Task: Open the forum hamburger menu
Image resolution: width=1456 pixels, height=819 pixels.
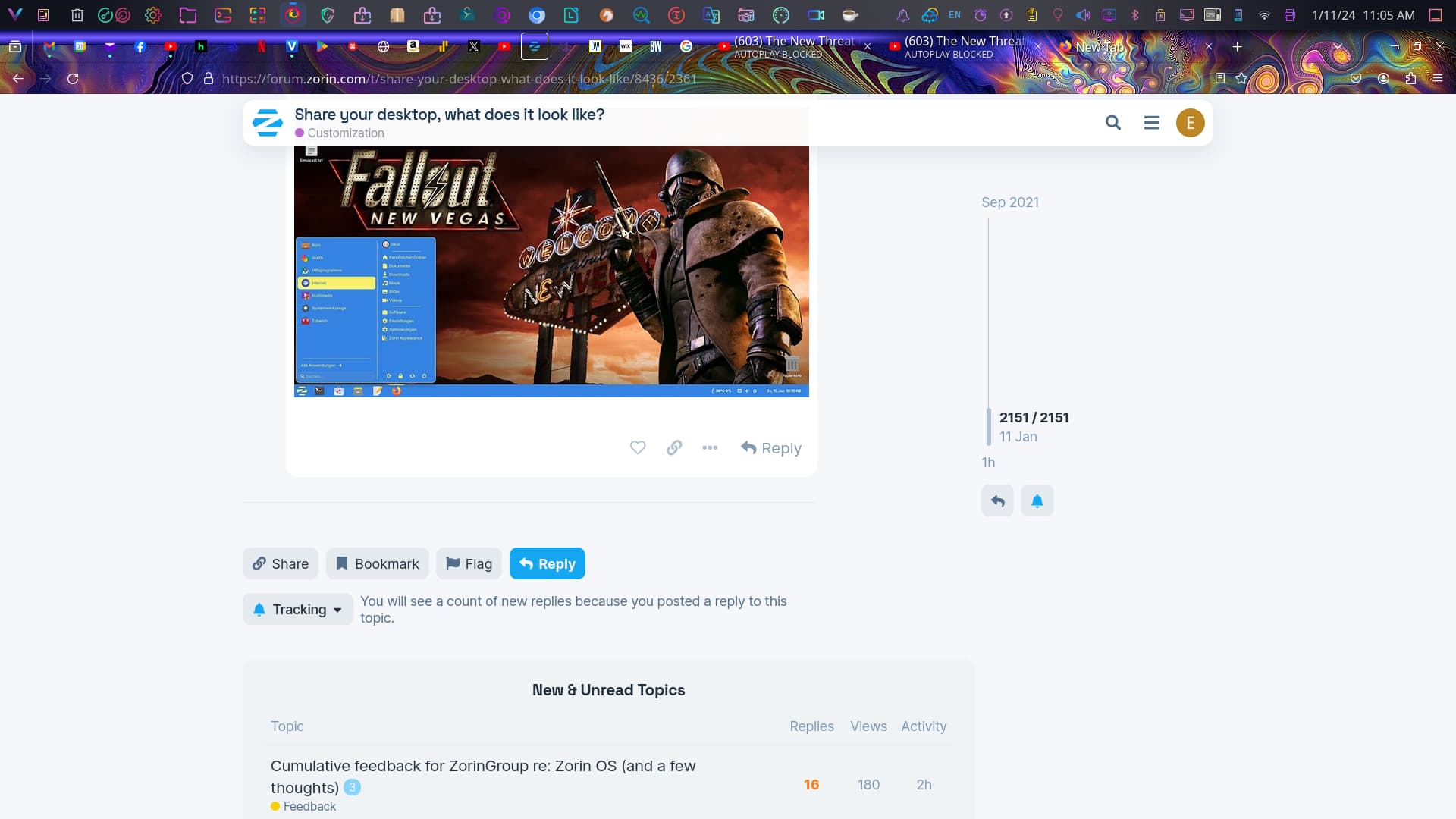Action: pos(1151,123)
